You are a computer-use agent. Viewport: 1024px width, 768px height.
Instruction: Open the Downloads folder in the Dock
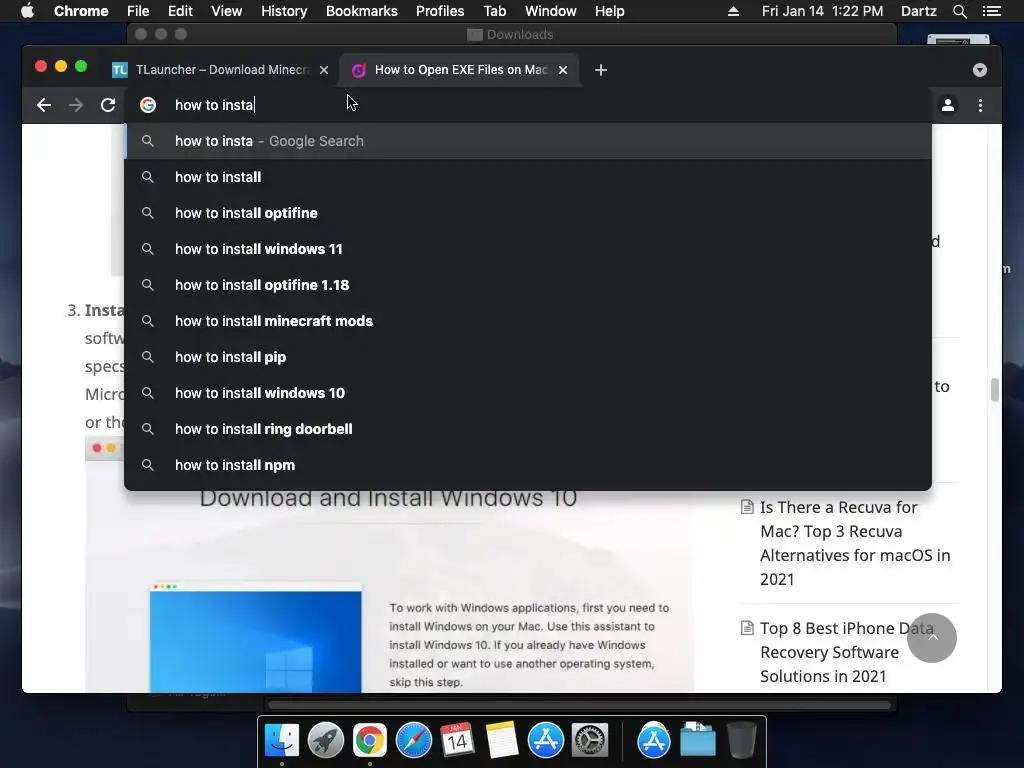pos(697,740)
